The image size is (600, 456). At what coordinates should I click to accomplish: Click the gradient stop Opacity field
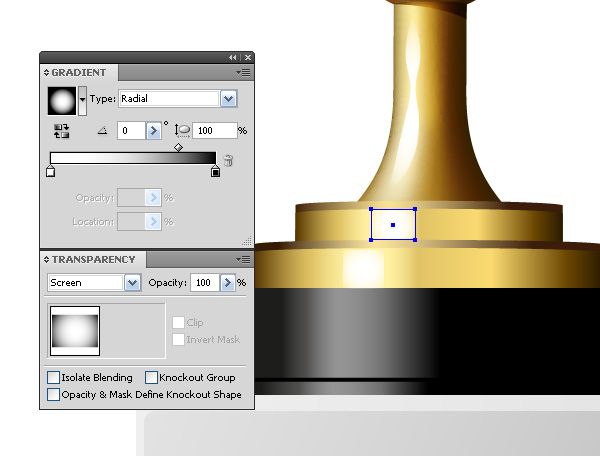point(131,198)
